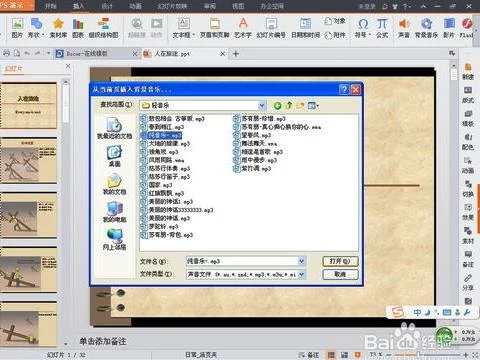Open 切换 transitions in right sidebar

(468, 189)
